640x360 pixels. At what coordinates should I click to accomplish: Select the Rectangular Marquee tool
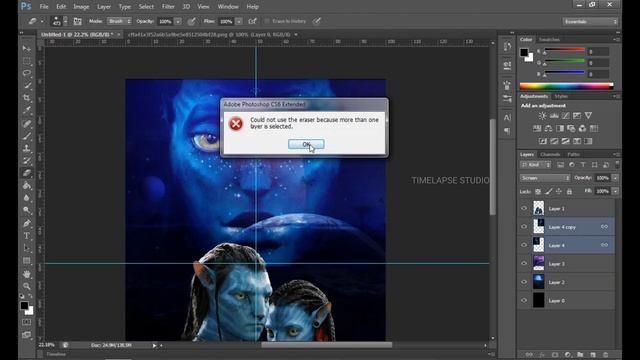tap(27, 61)
